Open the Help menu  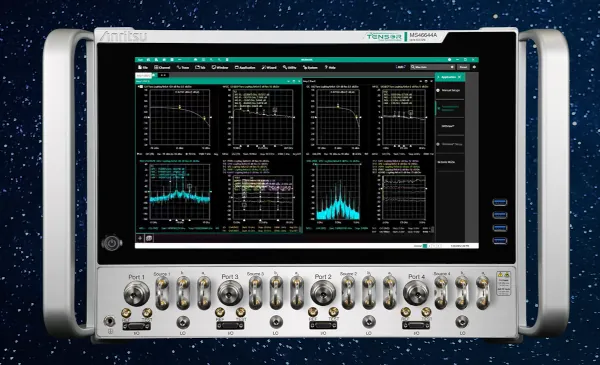(330, 67)
